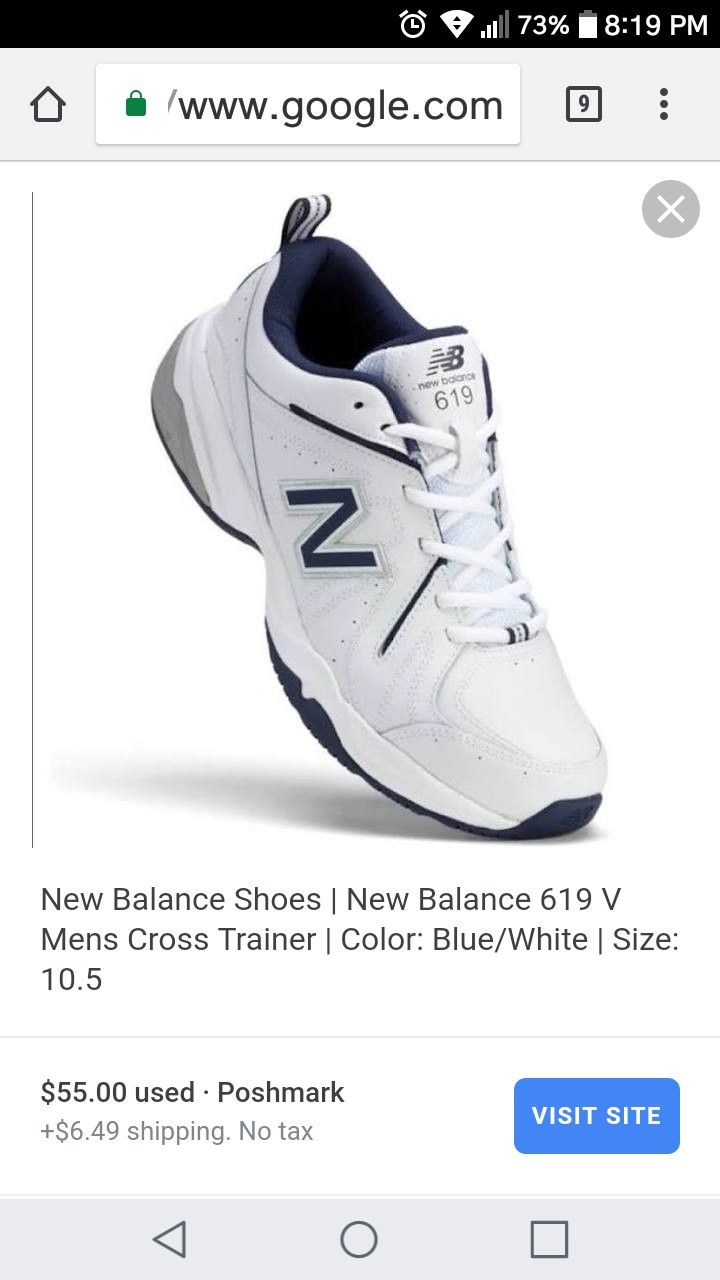Close the product preview with X
Screen dimensions: 720x1280
[x=670, y=209]
